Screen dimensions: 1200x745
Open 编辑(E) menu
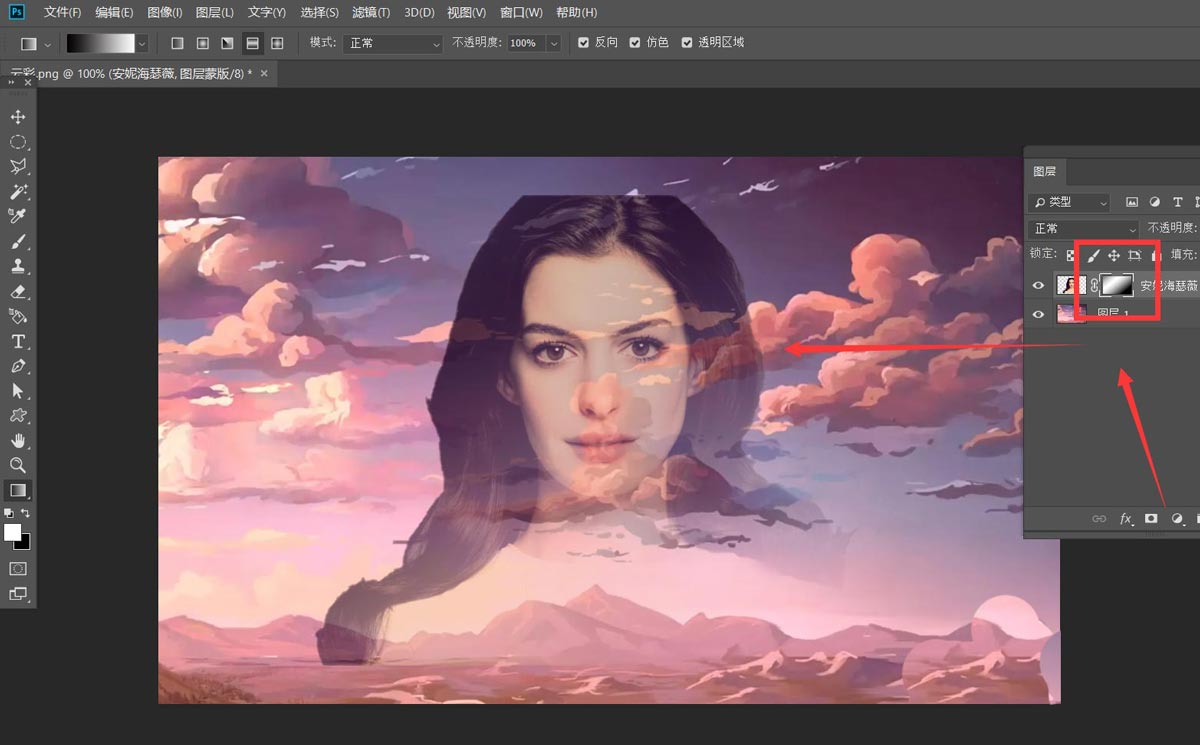point(114,12)
